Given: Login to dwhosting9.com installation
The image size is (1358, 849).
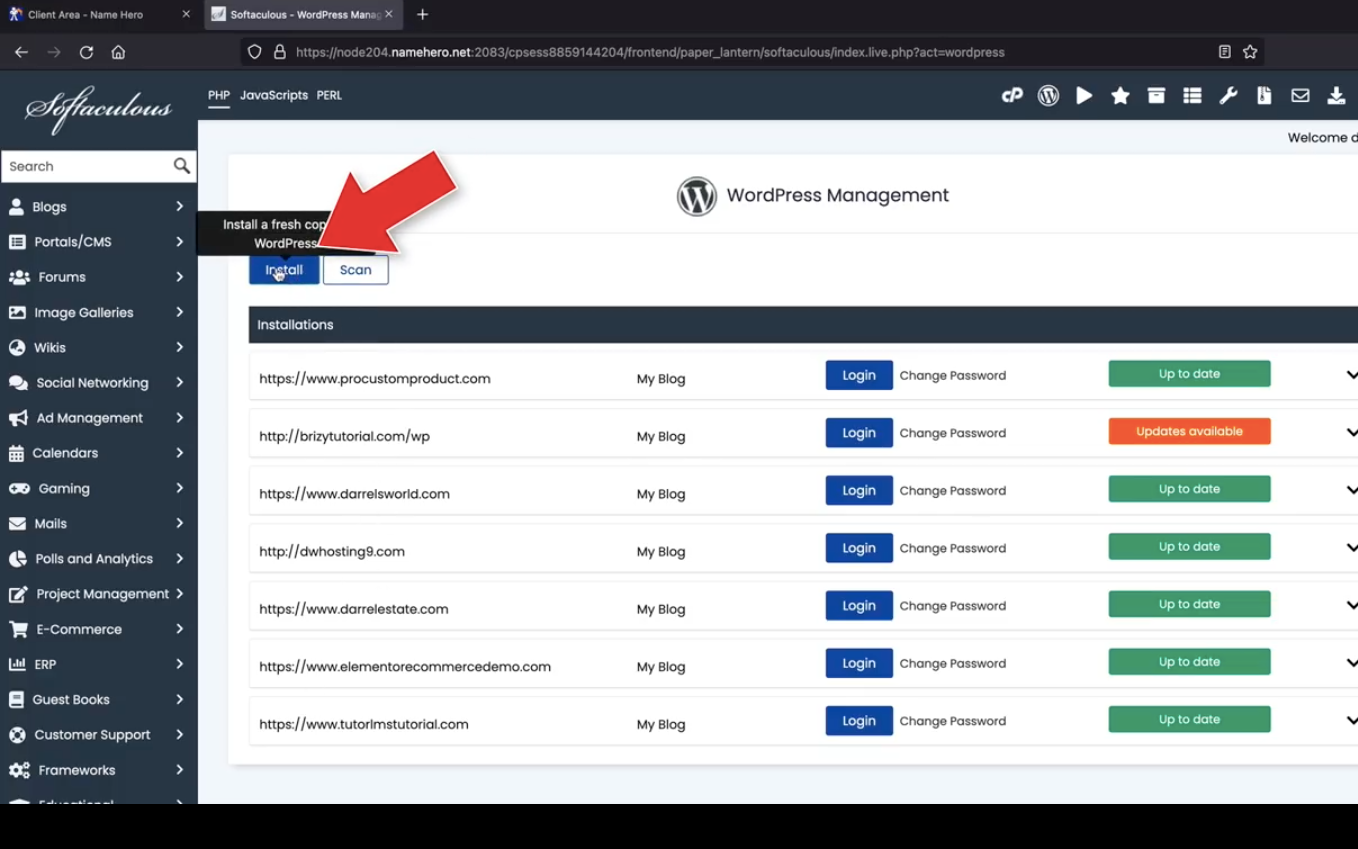Looking at the screenshot, I should click(859, 548).
